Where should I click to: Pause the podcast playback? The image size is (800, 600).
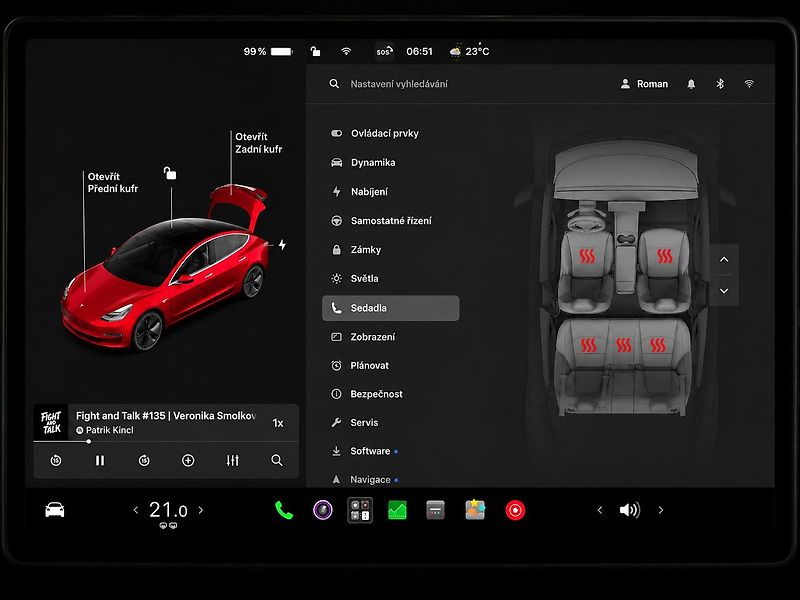click(x=100, y=460)
